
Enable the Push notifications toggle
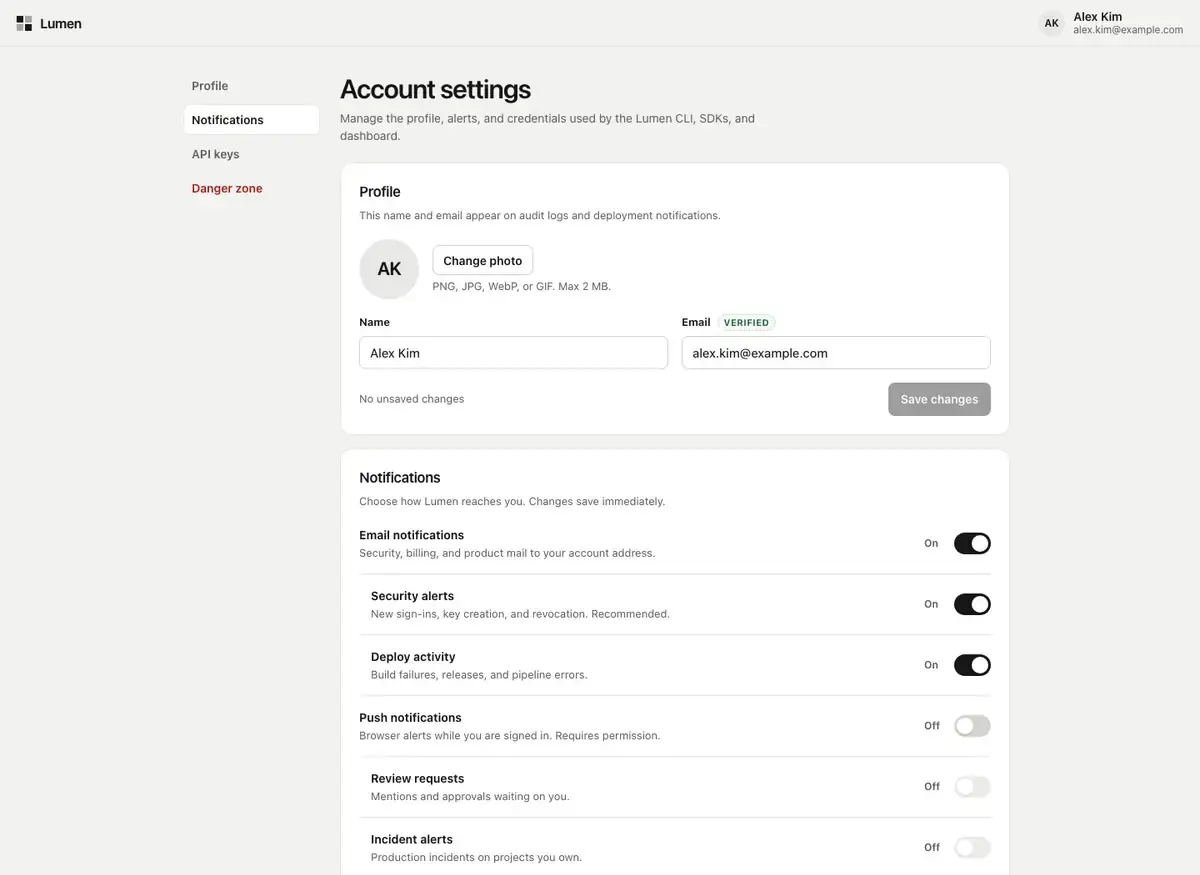point(972,726)
